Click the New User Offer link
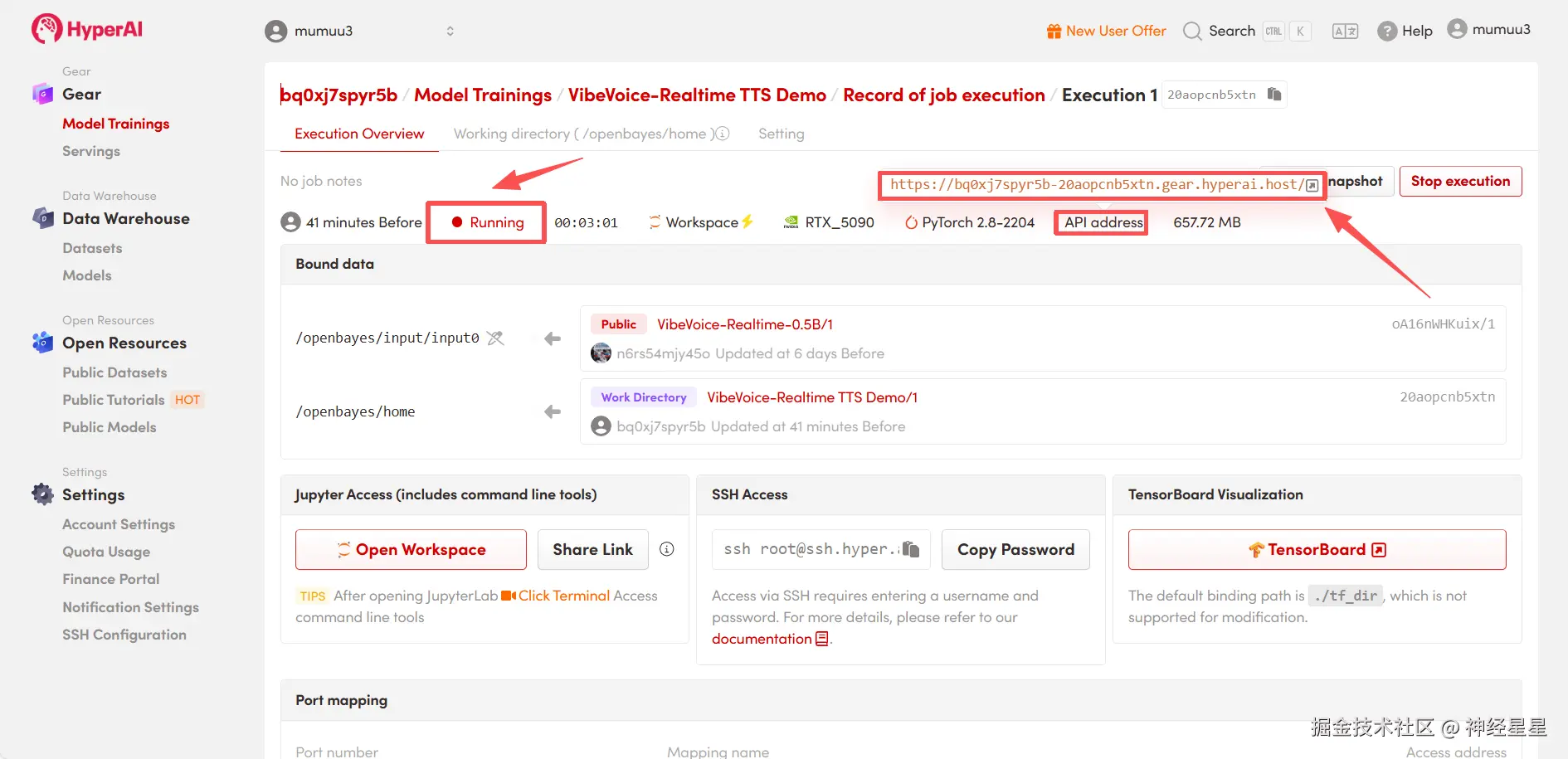The width and height of the screenshot is (1568, 759). click(1116, 32)
